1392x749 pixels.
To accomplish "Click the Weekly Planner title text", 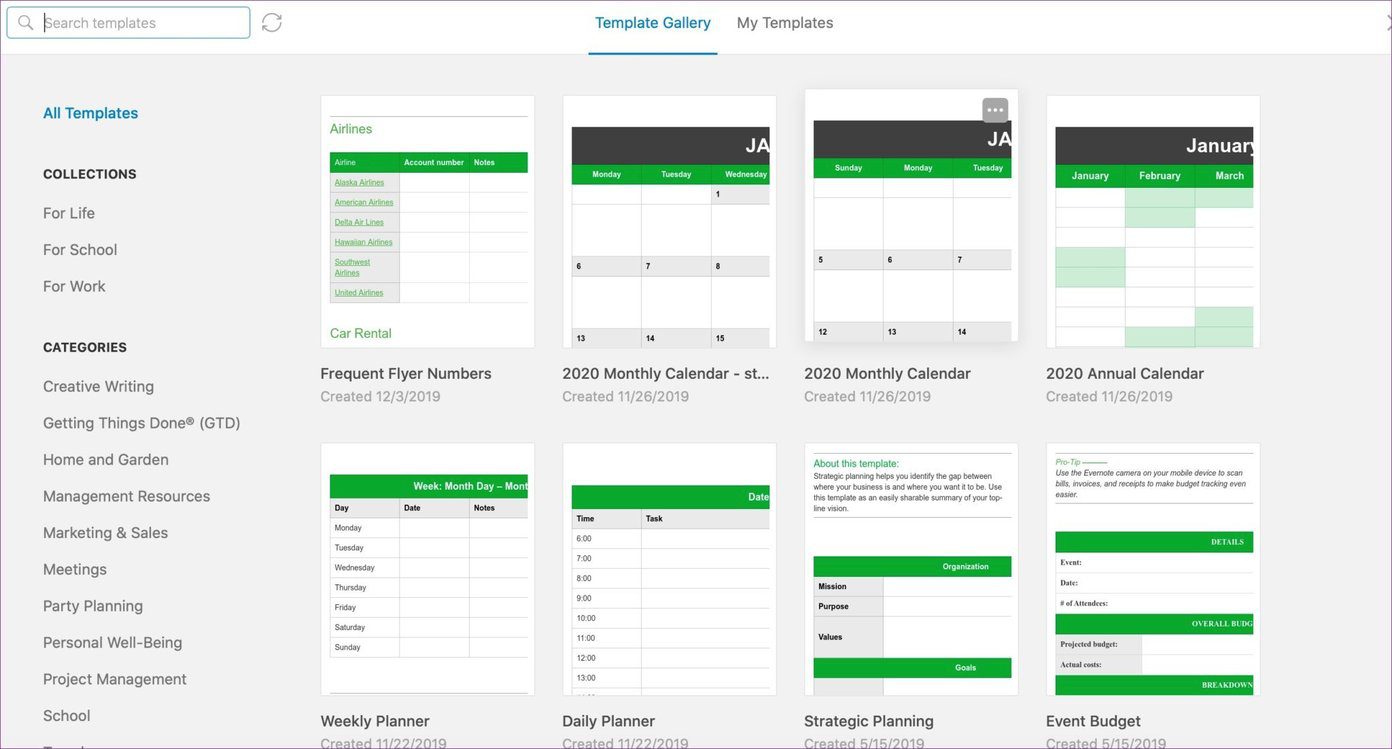I will click(375, 721).
